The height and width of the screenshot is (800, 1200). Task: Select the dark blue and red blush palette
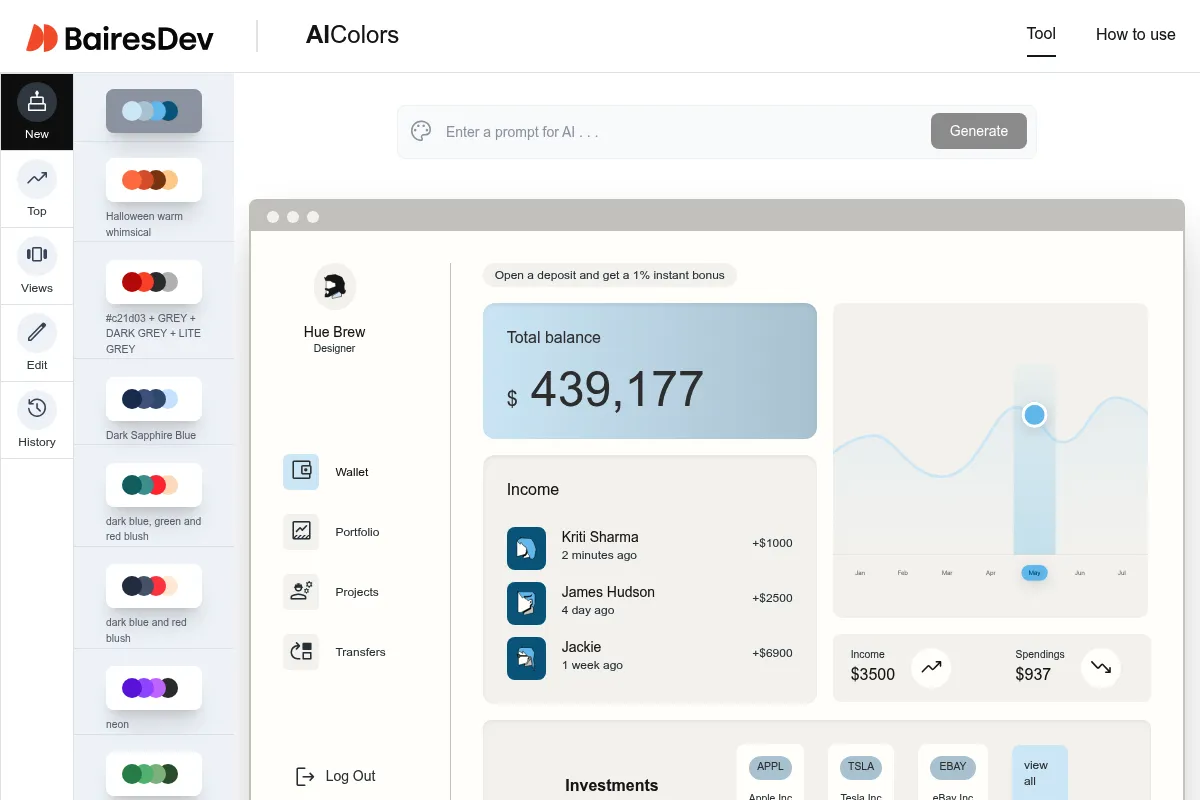click(x=154, y=586)
